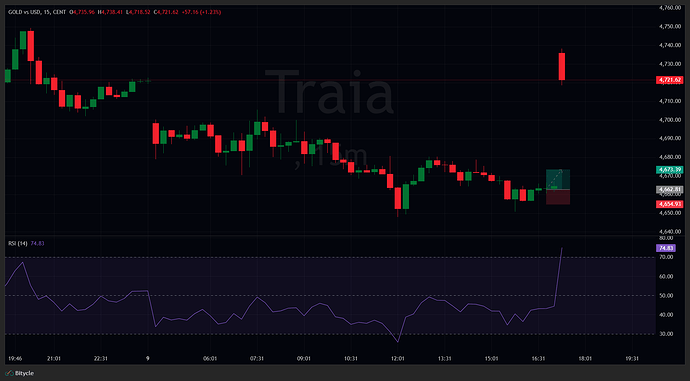Click the 50.00 RSI axis label
The height and width of the screenshot is (381, 690).
667,296
